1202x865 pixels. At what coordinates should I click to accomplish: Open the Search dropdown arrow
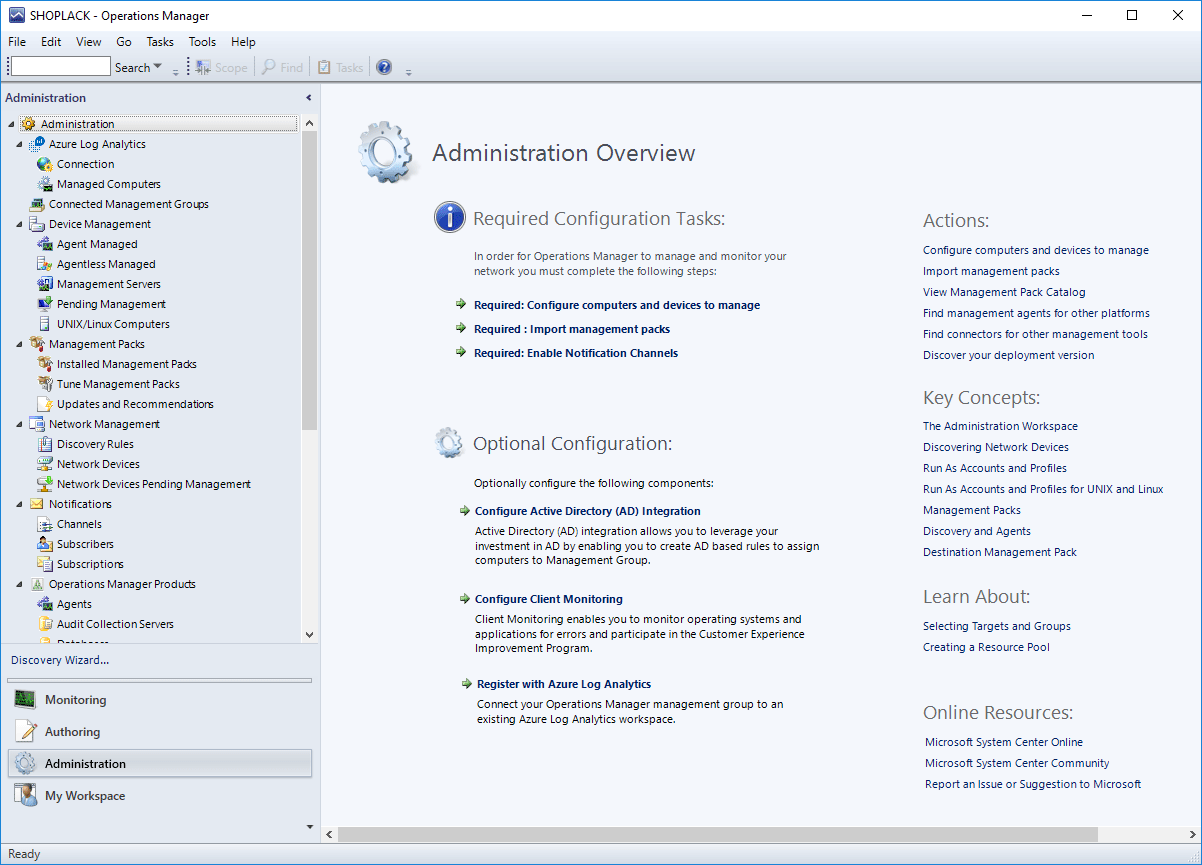158,67
